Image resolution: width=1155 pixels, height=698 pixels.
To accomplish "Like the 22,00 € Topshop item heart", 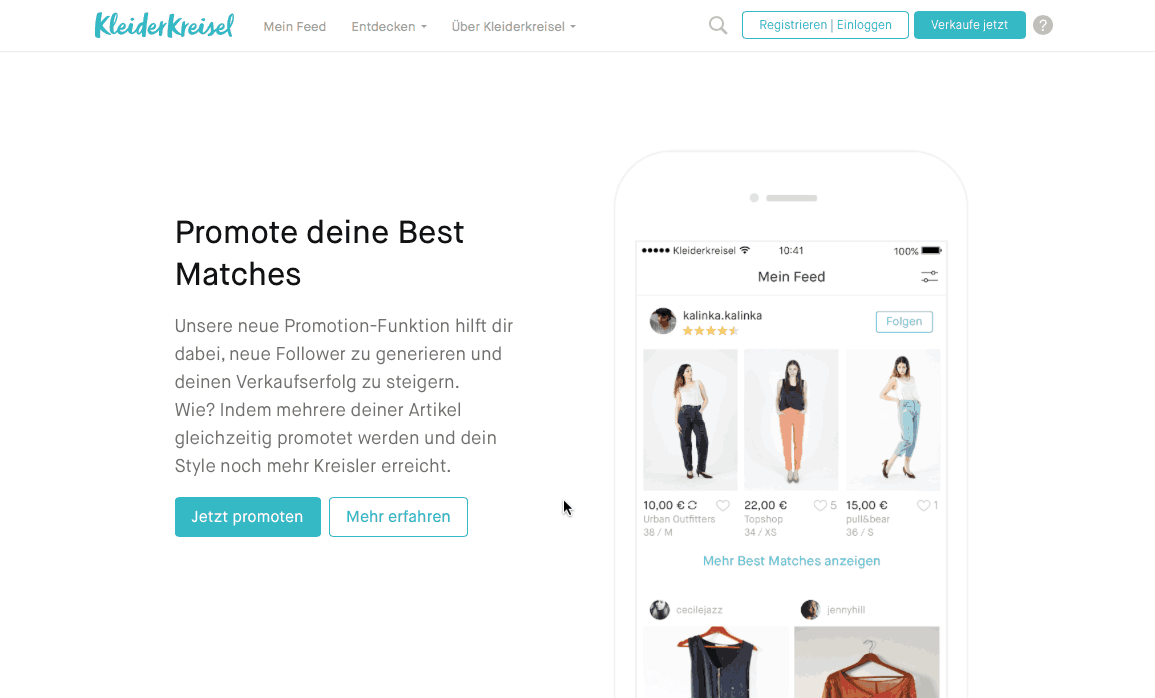I will pos(820,505).
